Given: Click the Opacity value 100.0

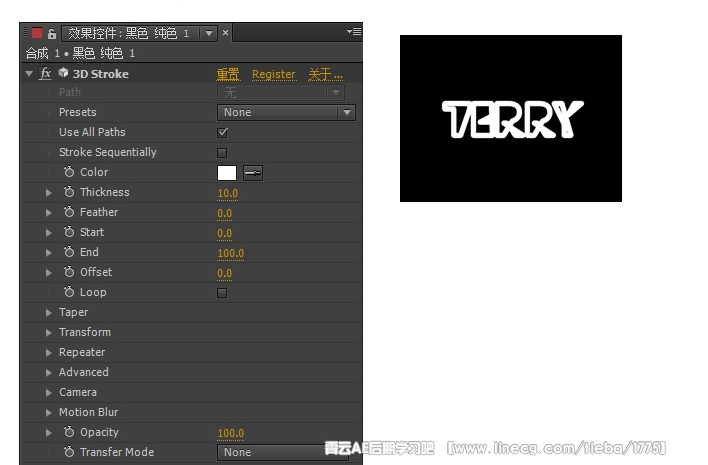Looking at the screenshot, I should pos(231,433).
